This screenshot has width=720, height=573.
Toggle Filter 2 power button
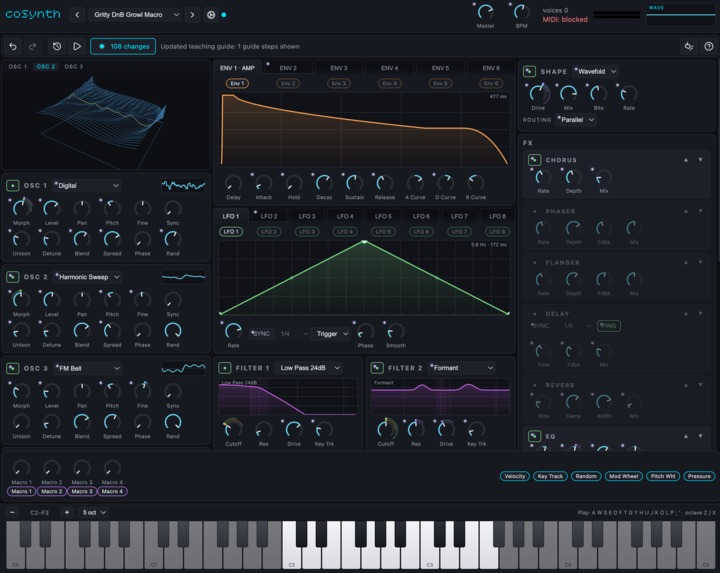click(377, 368)
